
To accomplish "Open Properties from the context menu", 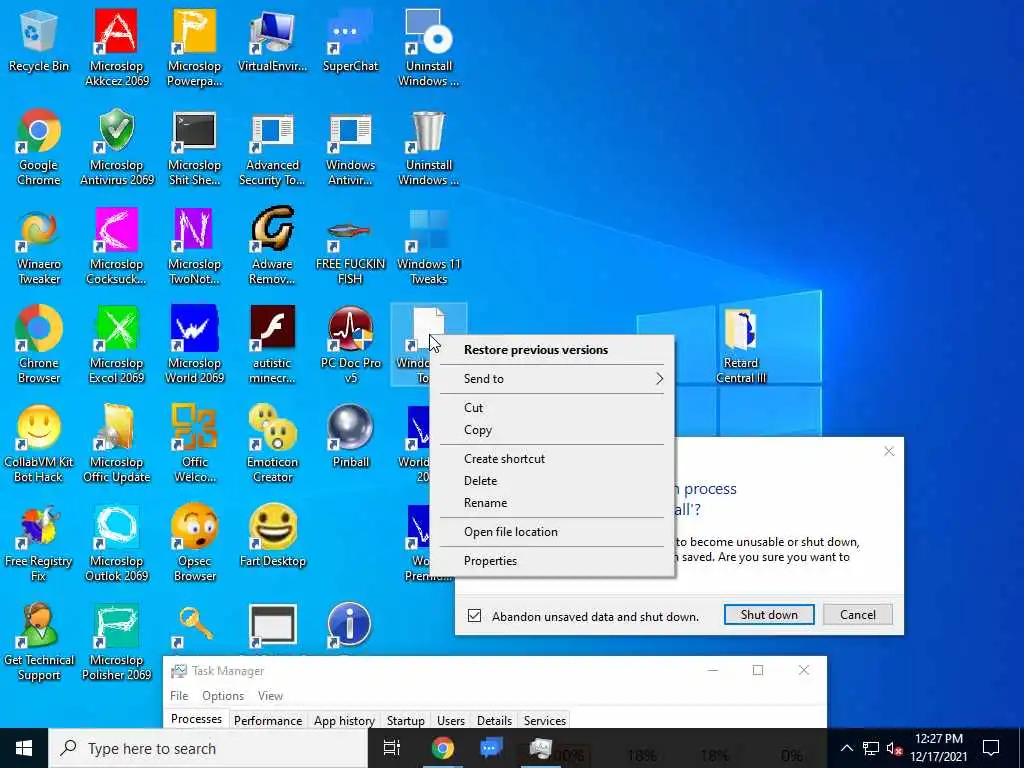I will coord(552,560).
